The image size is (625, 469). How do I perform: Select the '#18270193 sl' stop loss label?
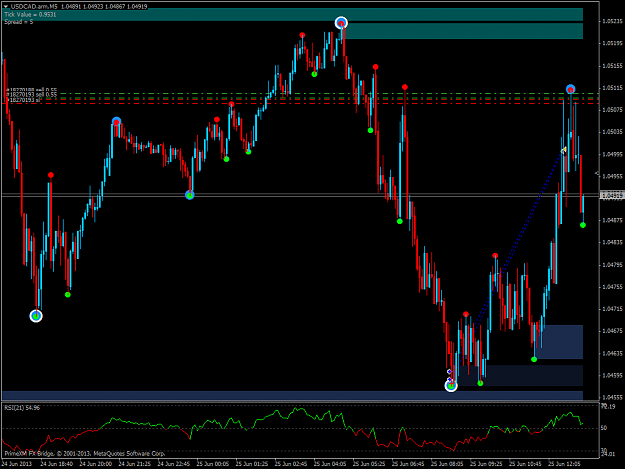point(24,100)
